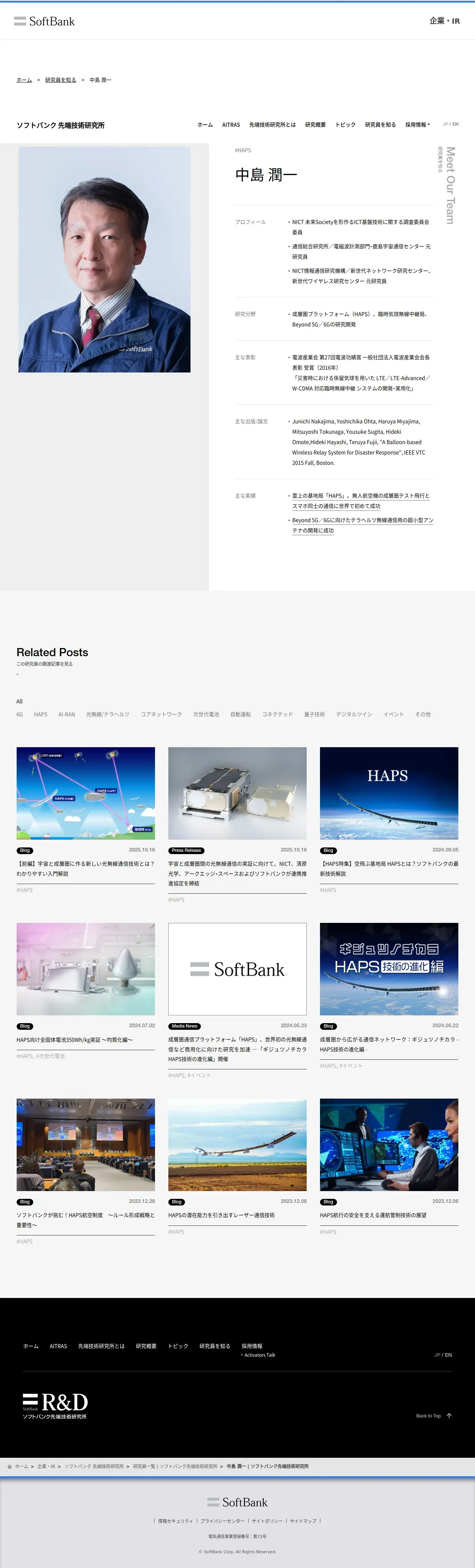Screen dimensions: 475x1568
Task: Click the SoftBank logo in the header
Action: [x=44, y=21]
